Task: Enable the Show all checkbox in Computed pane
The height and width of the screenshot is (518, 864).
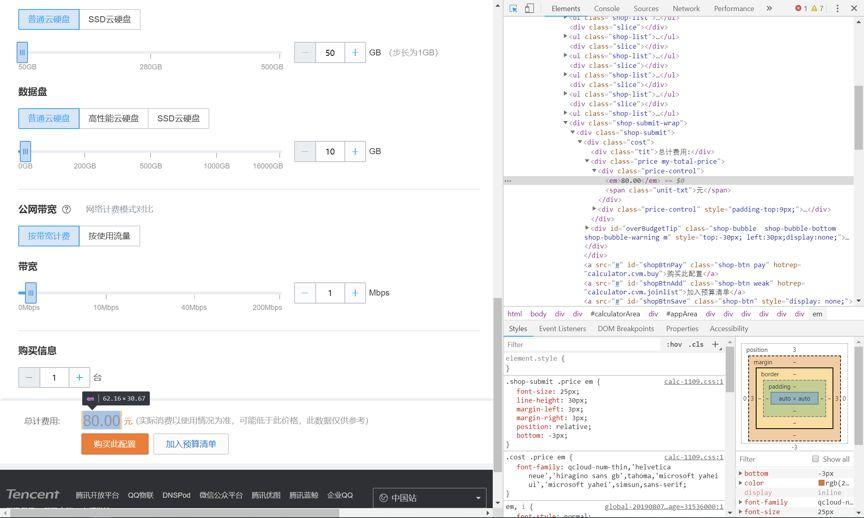Action: point(815,459)
